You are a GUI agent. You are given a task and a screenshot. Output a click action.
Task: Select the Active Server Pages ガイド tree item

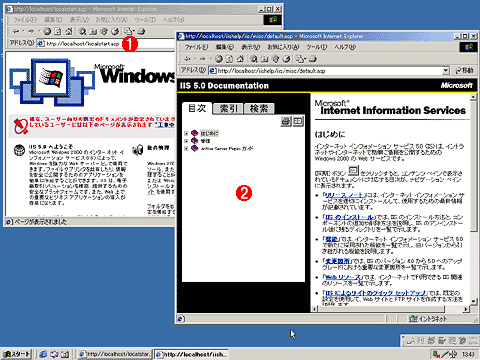(x=227, y=148)
